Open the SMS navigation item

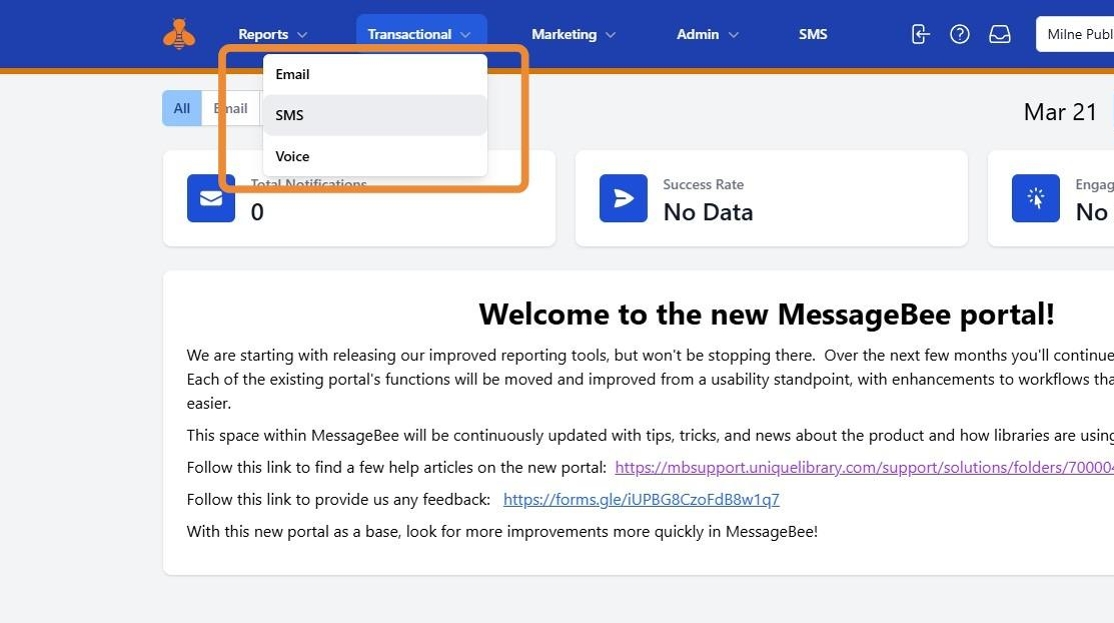(x=813, y=34)
